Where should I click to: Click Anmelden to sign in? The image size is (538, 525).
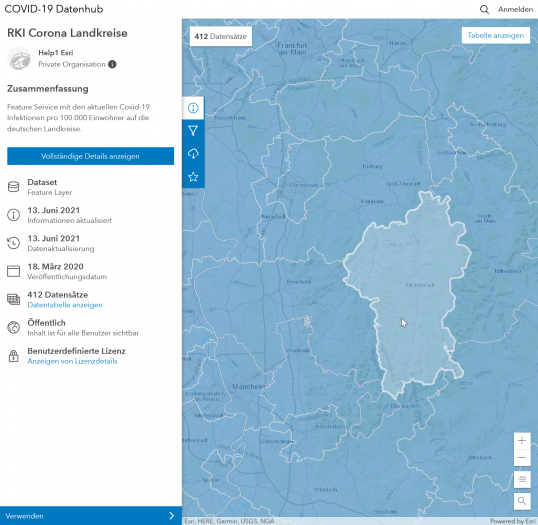point(515,10)
